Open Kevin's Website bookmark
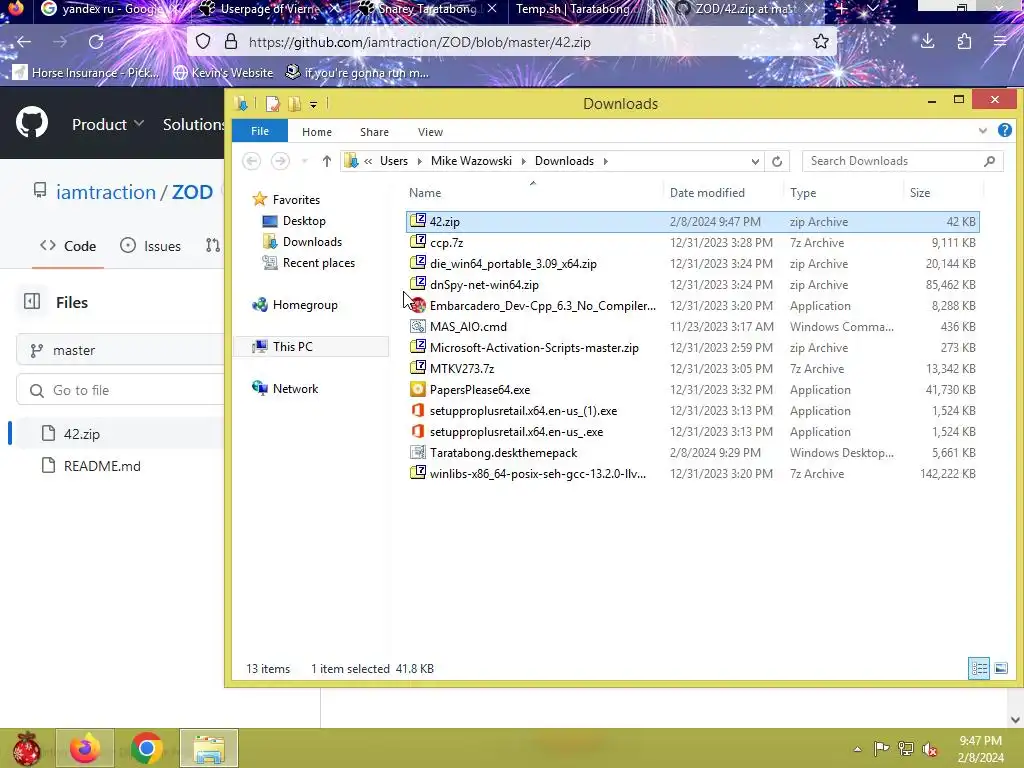 (223, 72)
